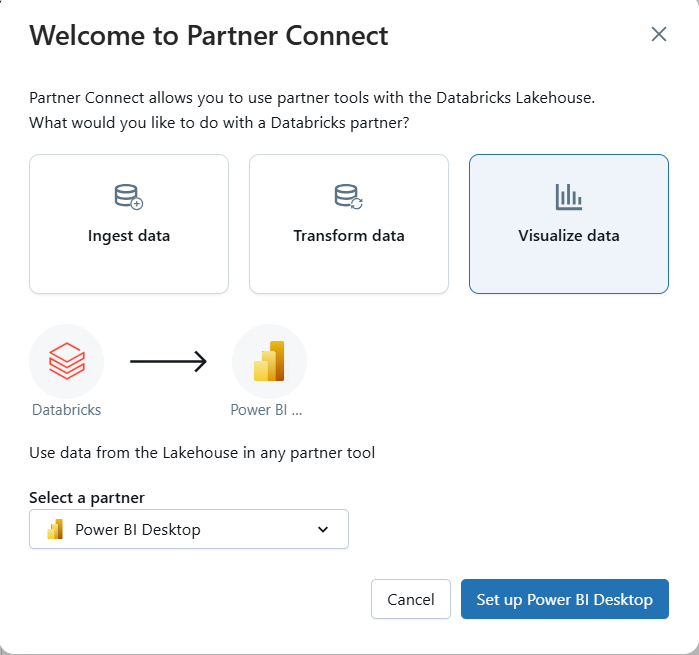This screenshot has width=699, height=655.
Task: Click the Select a partner label
Action: coord(87,497)
